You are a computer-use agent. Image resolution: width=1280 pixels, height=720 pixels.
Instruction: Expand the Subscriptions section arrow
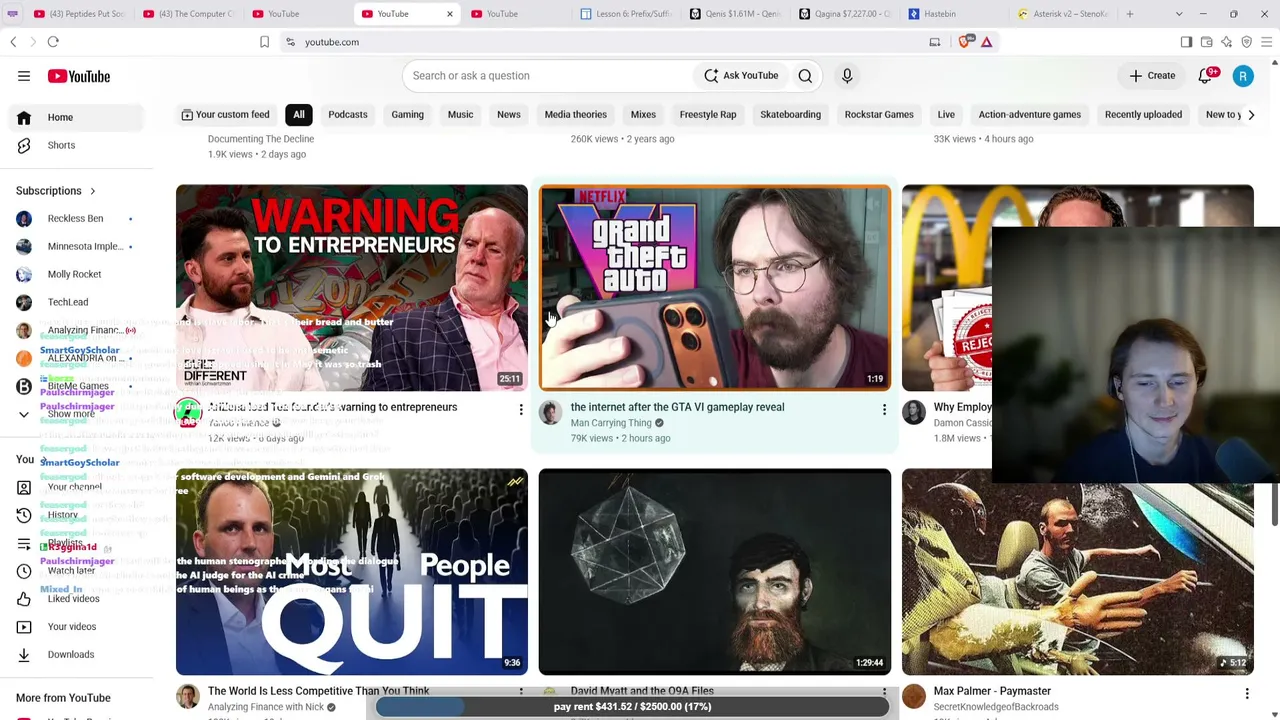(93, 191)
